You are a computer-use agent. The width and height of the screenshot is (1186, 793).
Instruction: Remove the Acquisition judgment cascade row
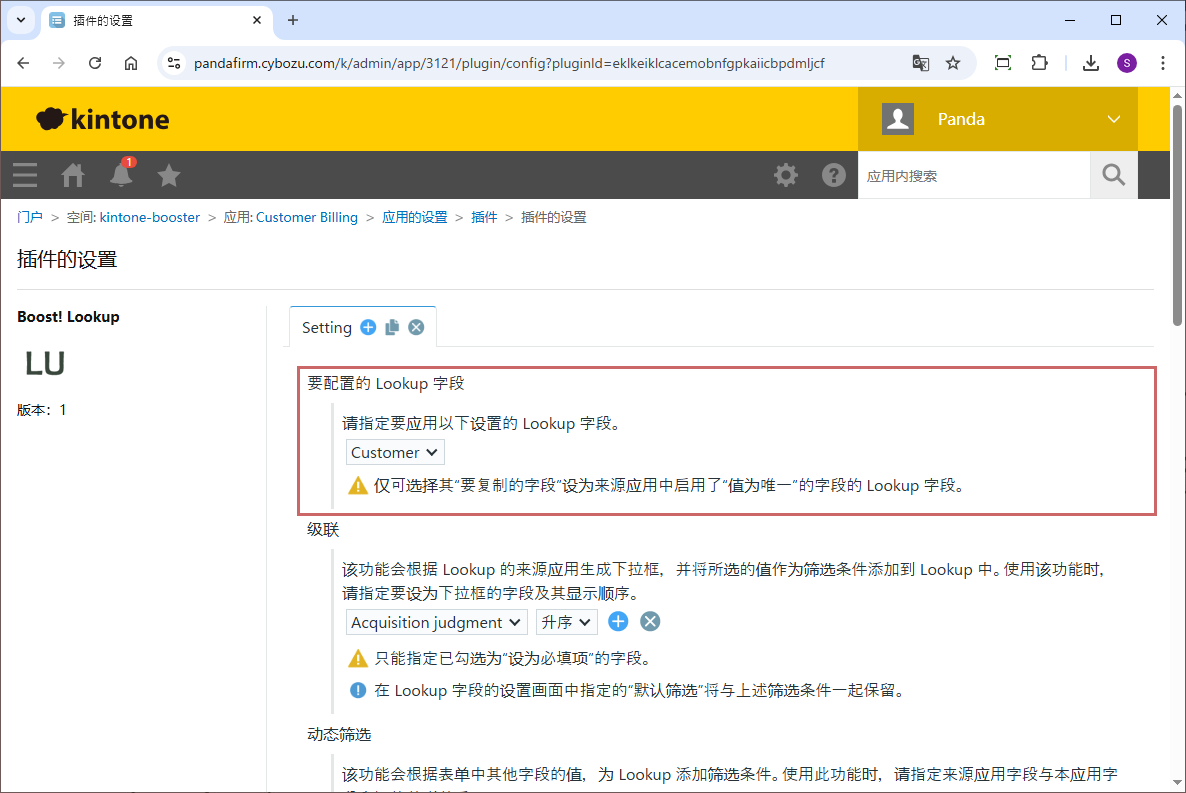pos(650,622)
